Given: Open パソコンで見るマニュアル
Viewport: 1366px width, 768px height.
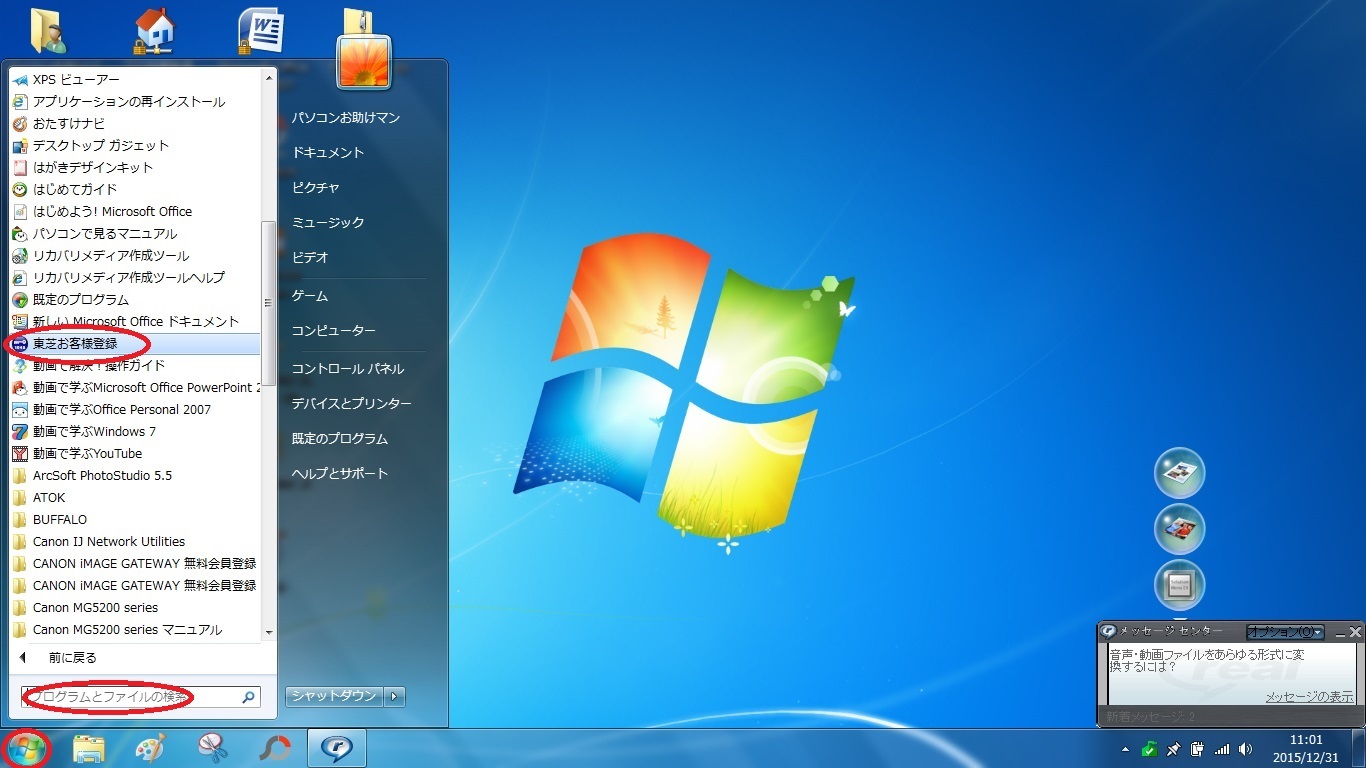Looking at the screenshot, I should coord(135,233).
